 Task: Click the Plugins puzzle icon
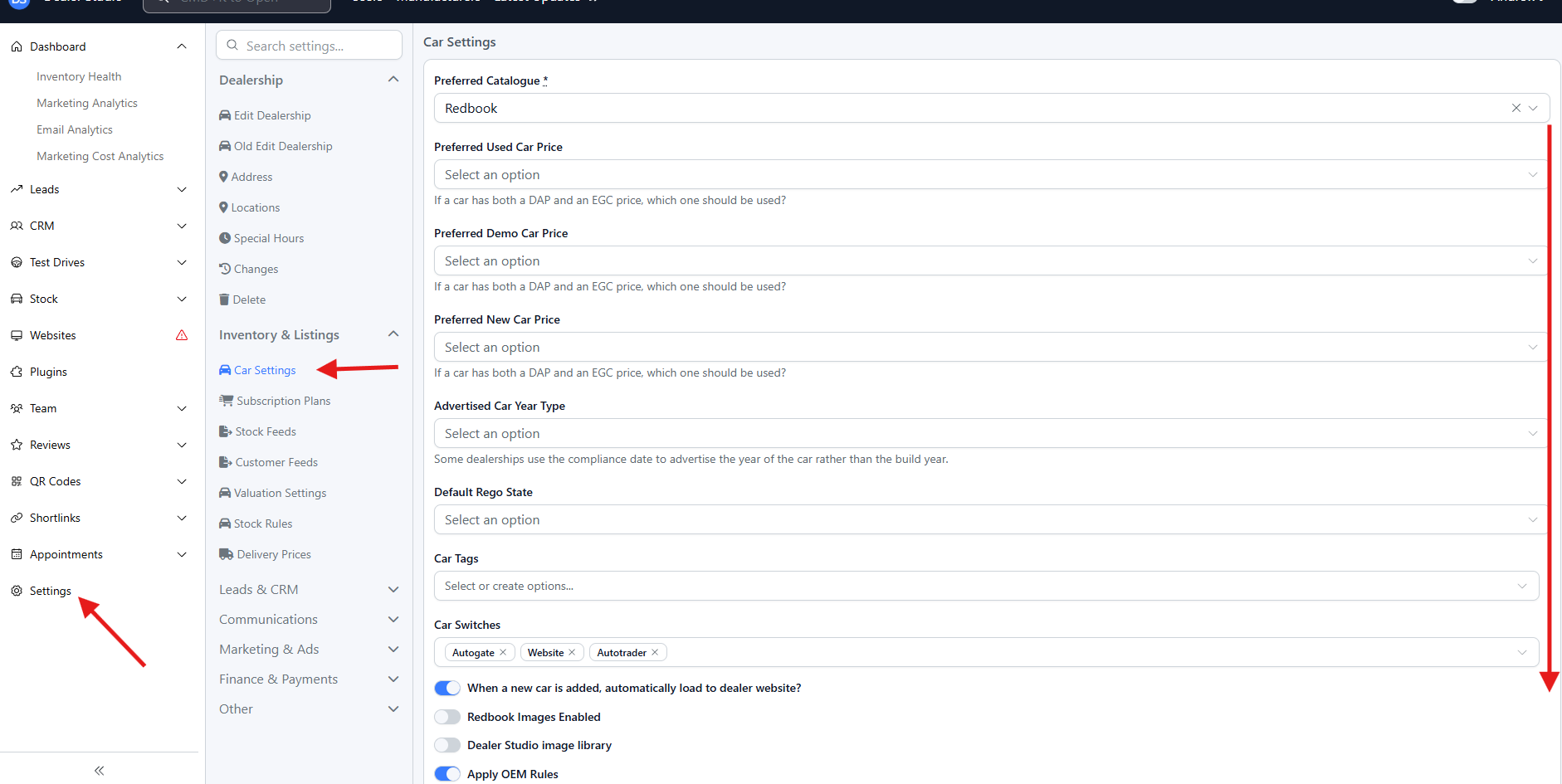tap(17, 372)
